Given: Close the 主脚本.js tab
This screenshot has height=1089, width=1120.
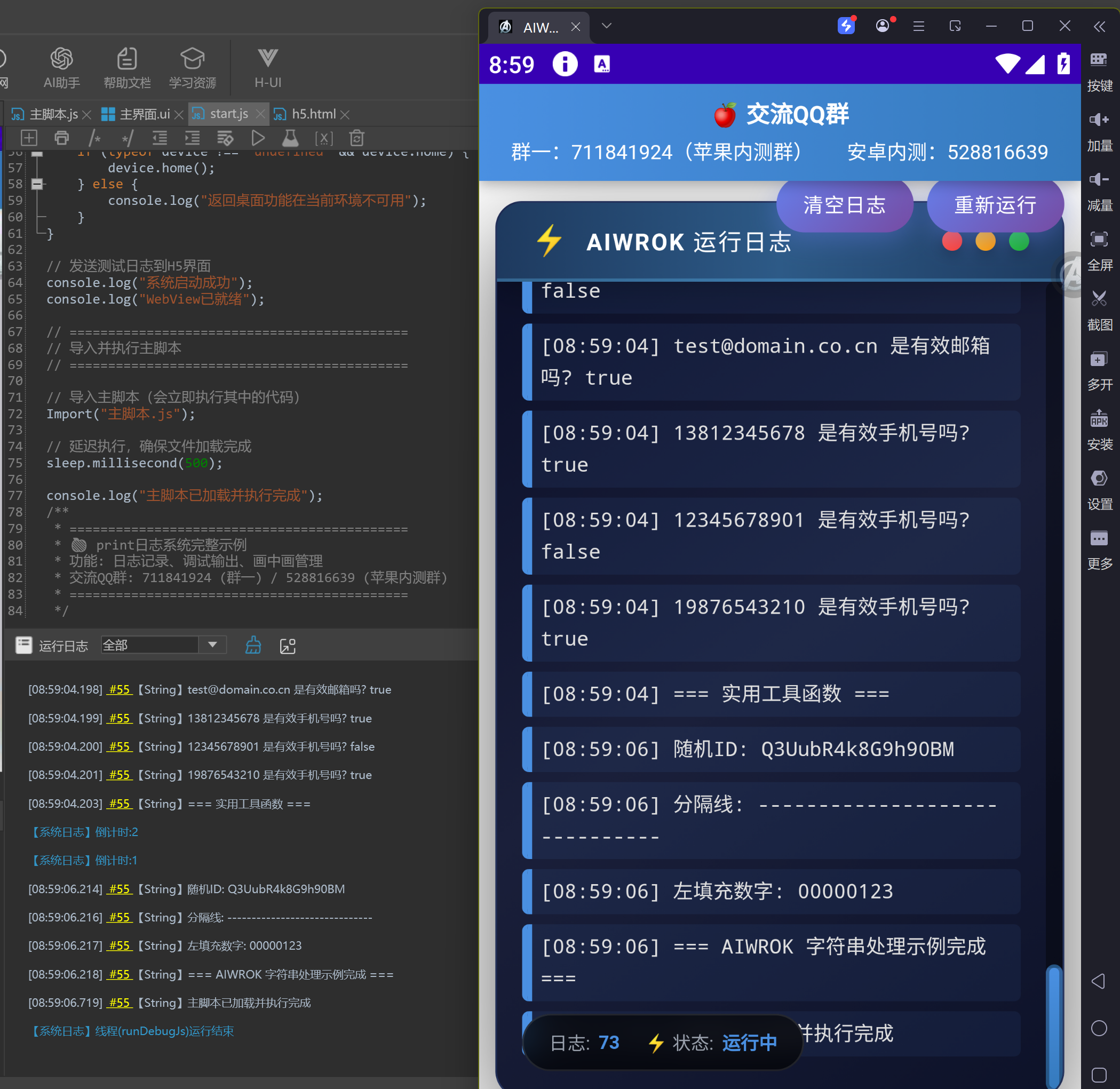Looking at the screenshot, I should click(x=87, y=115).
